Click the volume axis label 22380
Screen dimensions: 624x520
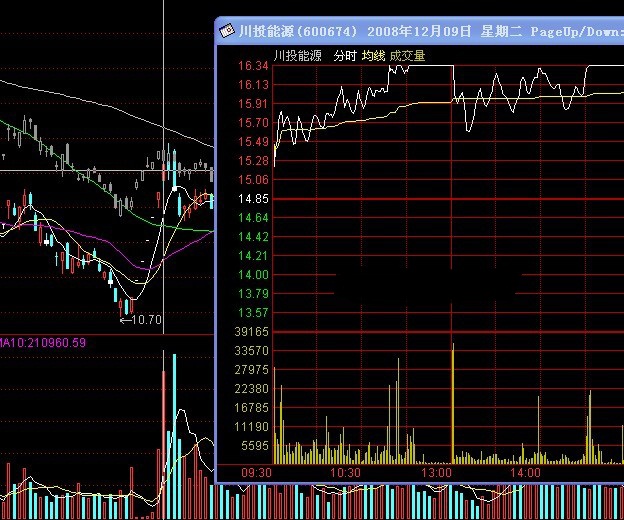point(252,388)
